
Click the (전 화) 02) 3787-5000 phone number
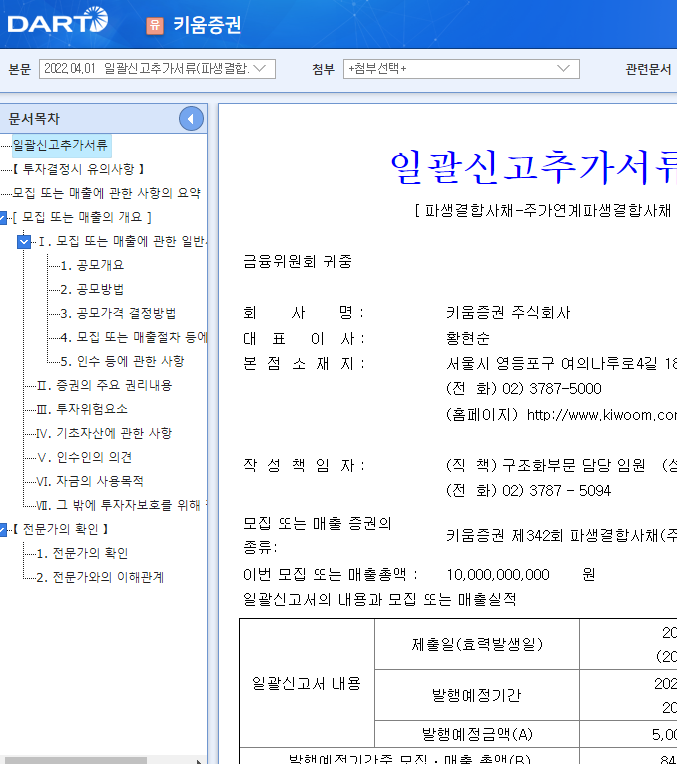click(x=524, y=389)
